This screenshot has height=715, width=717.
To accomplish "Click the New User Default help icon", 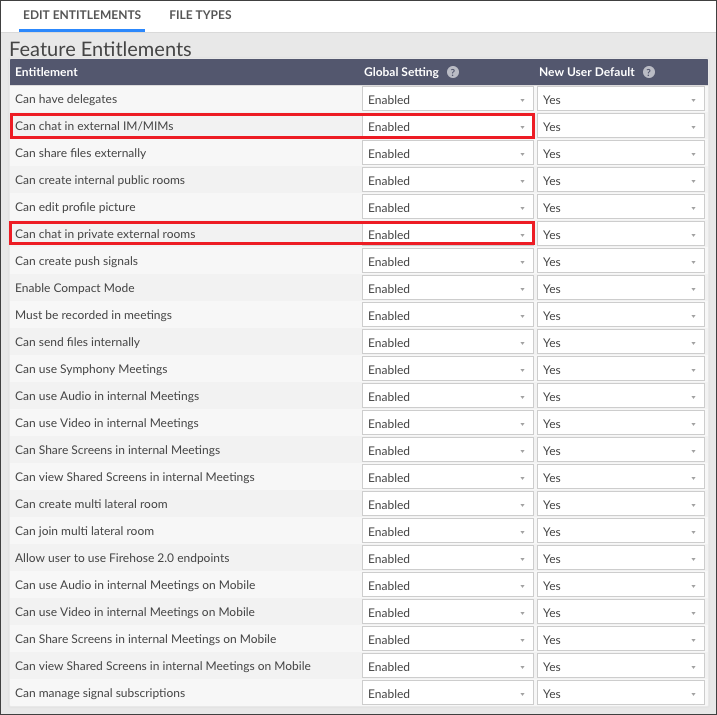I will click(x=648, y=72).
